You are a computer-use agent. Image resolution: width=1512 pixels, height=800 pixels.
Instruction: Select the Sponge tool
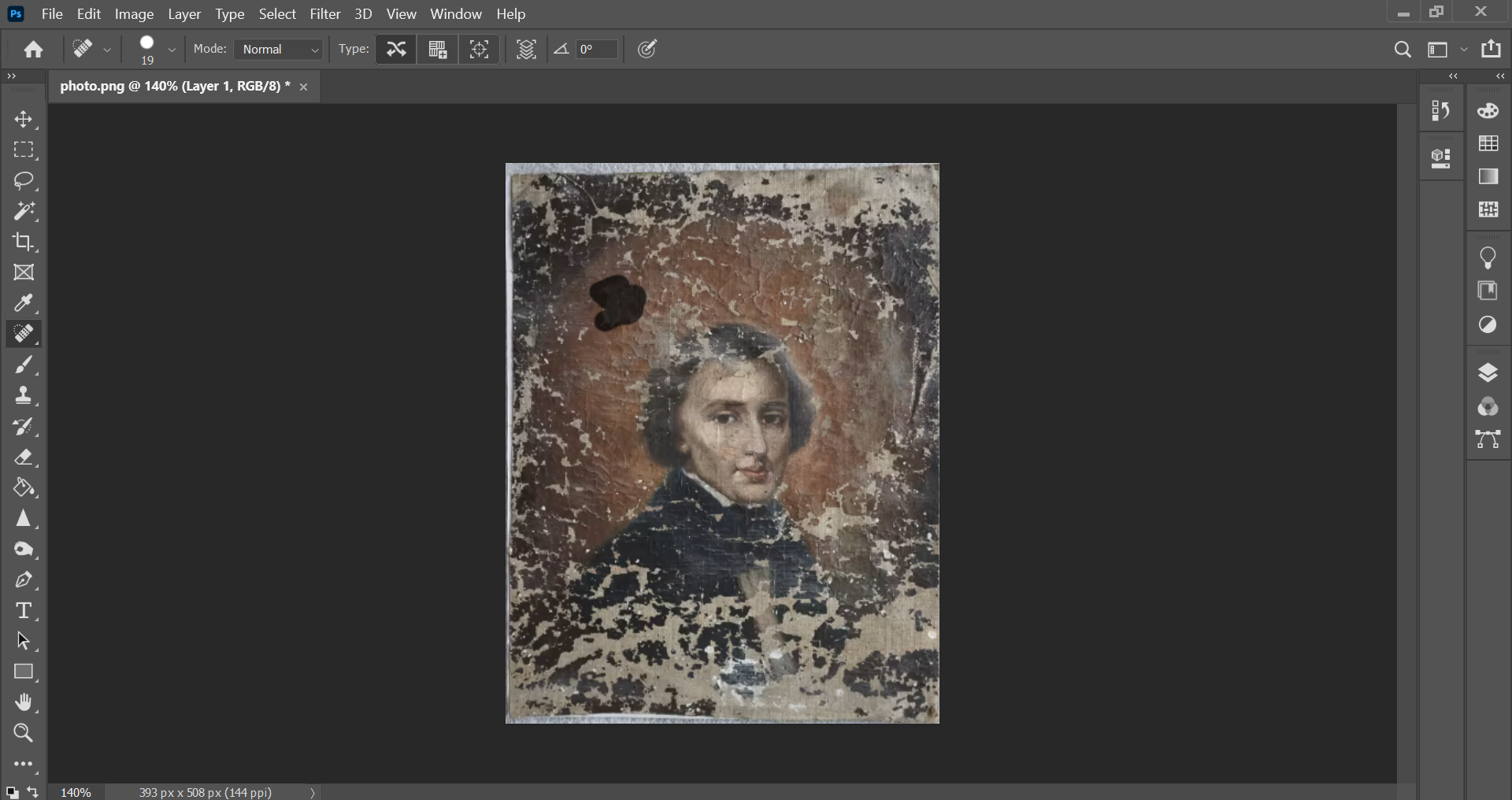pos(24,550)
